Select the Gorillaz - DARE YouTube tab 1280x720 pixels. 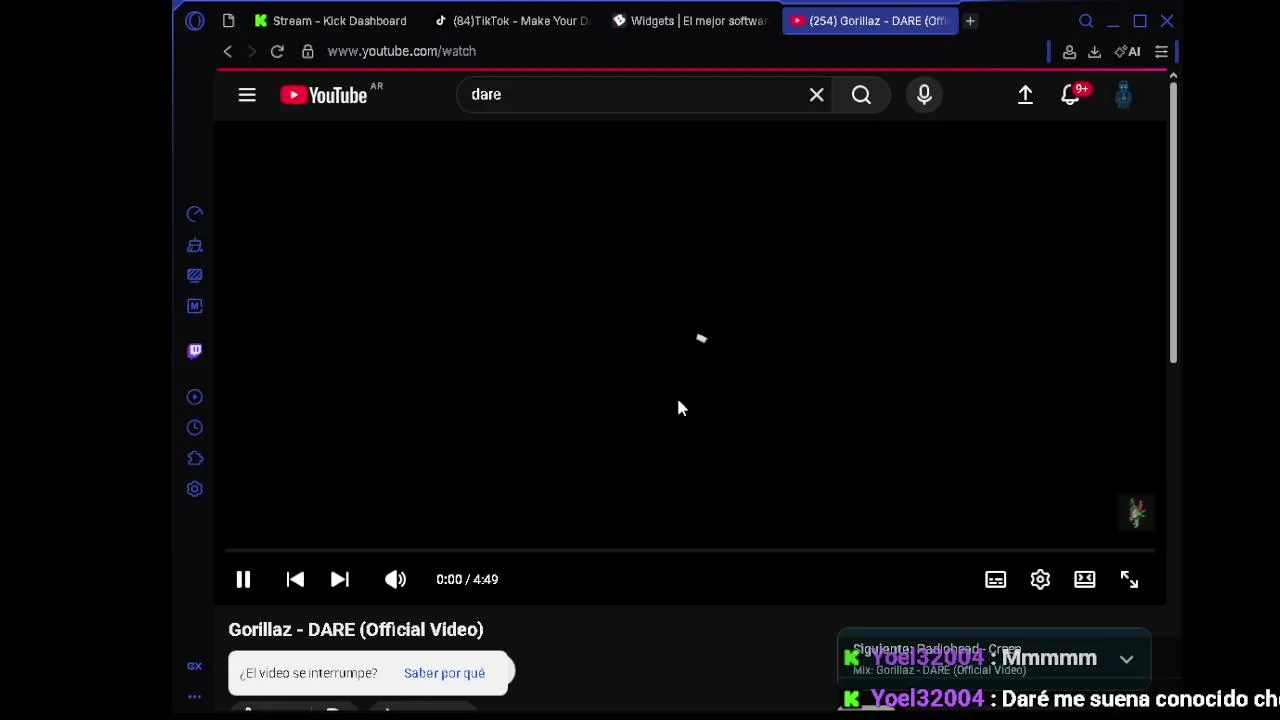pyautogui.click(x=870, y=21)
